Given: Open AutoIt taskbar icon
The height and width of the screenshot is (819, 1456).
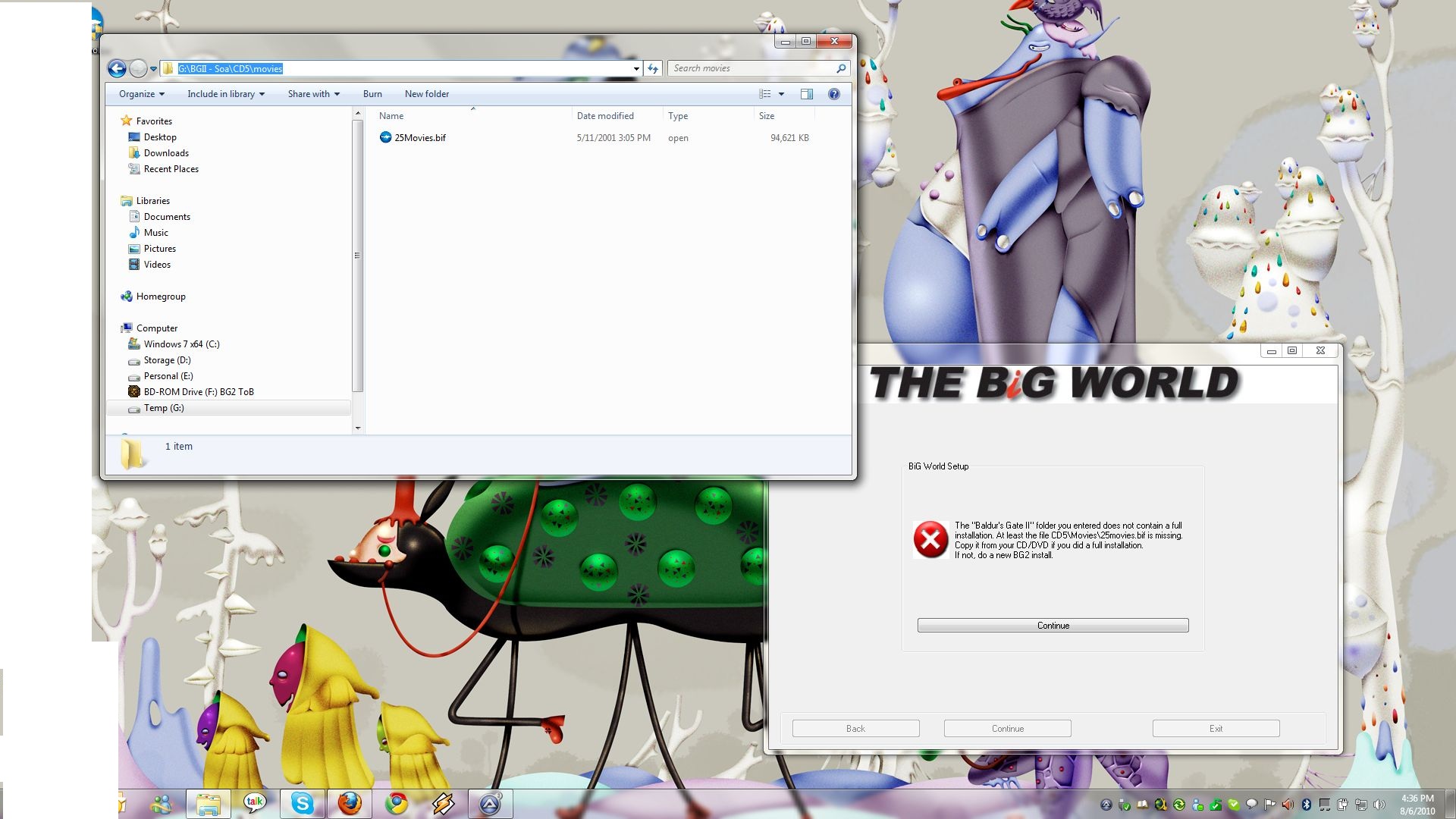Looking at the screenshot, I should point(490,804).
